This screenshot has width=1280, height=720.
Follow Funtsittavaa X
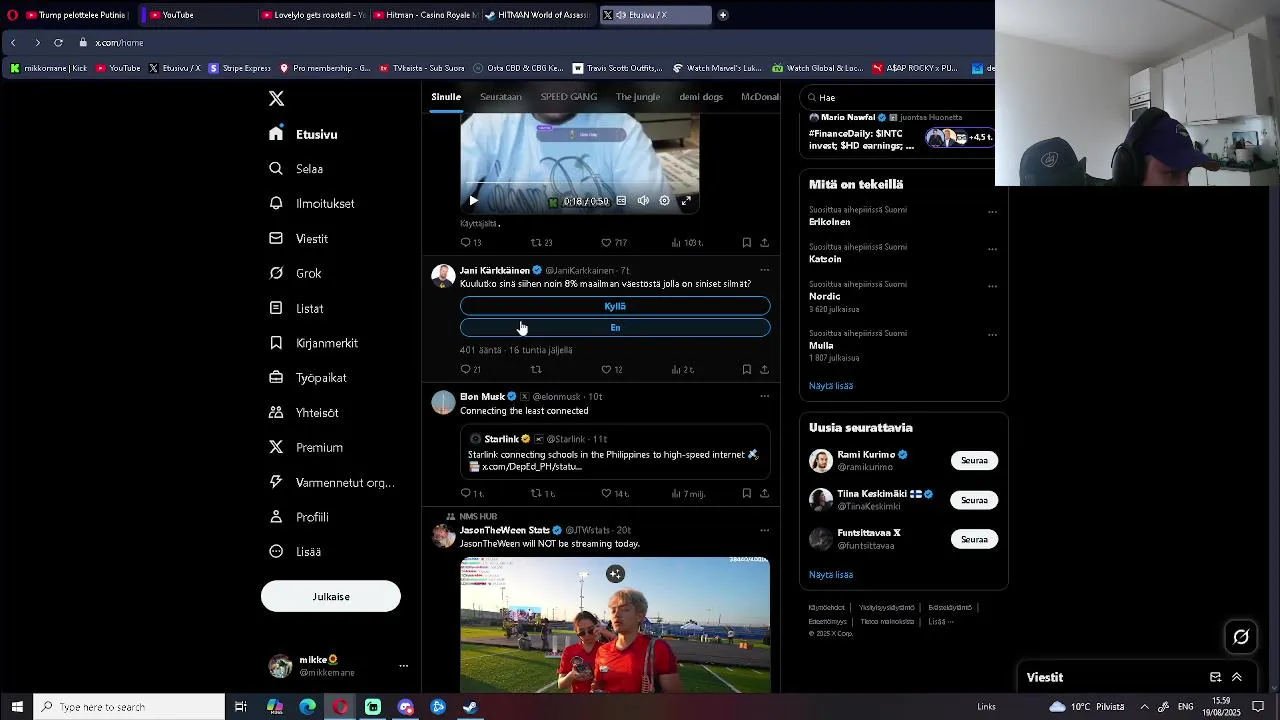[974, 539]
